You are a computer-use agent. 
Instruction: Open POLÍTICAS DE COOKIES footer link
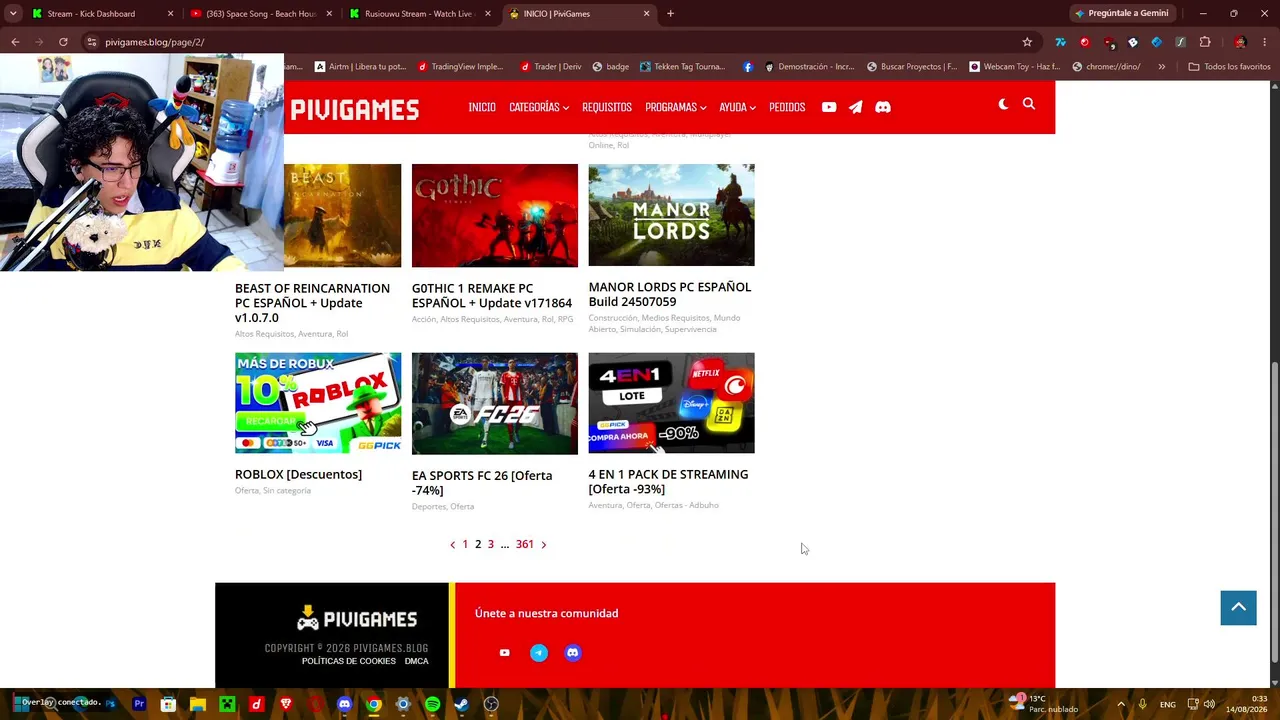coord(349,661)
